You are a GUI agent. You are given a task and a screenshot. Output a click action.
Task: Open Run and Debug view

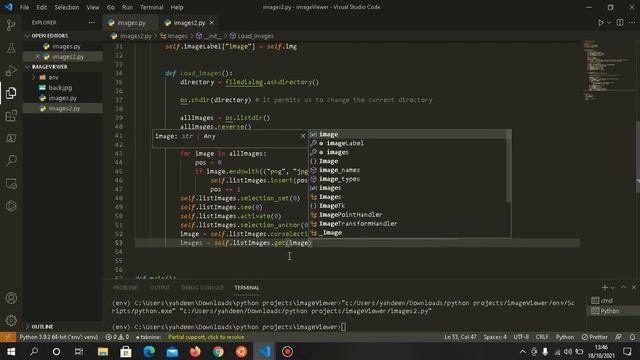[x=11, y=71]
